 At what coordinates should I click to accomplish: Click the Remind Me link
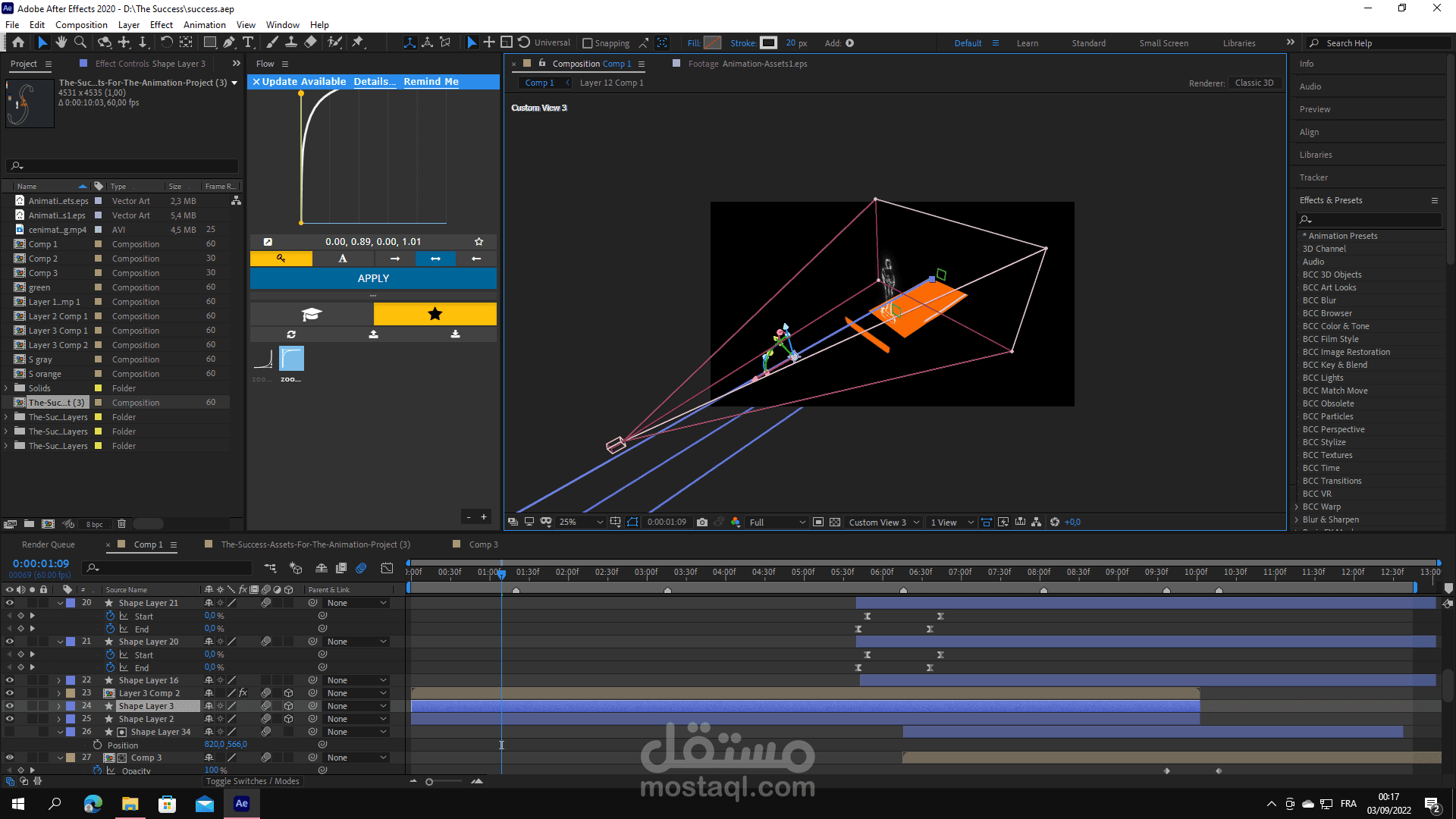(431, 81)
